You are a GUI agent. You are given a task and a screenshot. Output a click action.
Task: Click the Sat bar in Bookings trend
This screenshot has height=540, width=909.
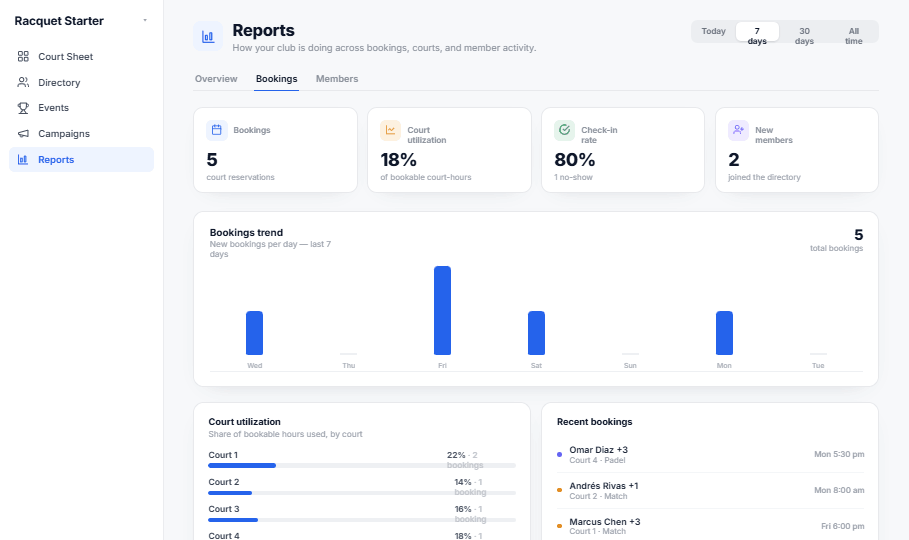(x=536, y=333)
